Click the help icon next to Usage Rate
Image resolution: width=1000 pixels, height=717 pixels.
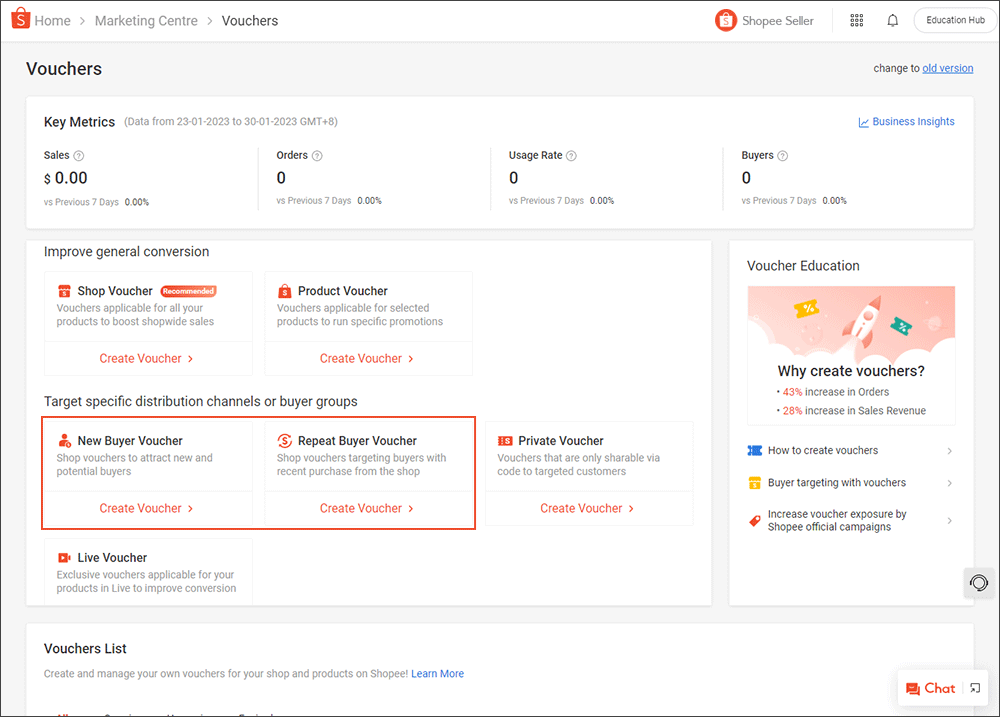[x=571, y=155]
